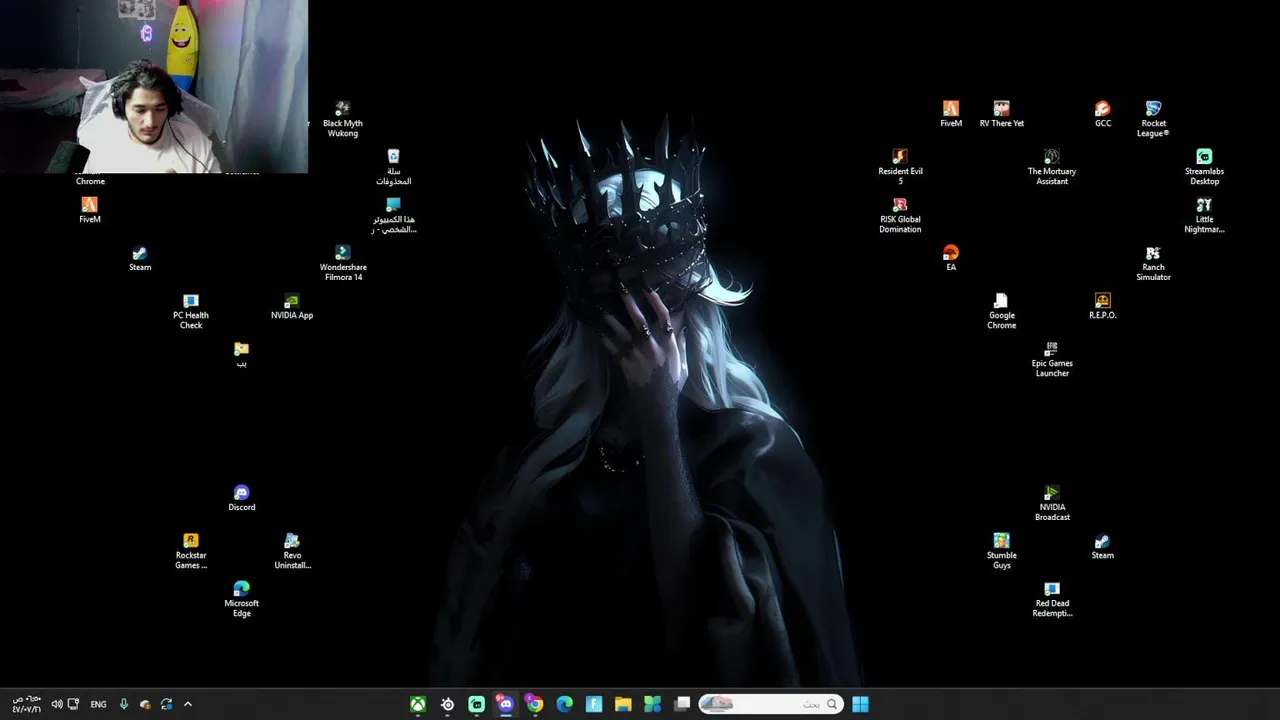1280x720 pixels.
Task: Launch Stumble Guys shortcut
Action: pyautogui.click(x=1001, y=550)
